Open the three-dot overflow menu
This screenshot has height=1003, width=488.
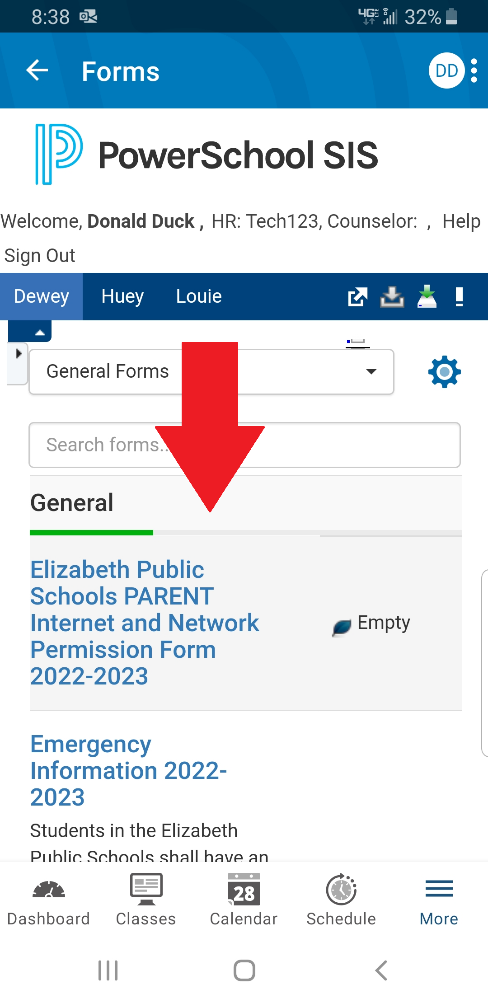click(x=474, y=70)
